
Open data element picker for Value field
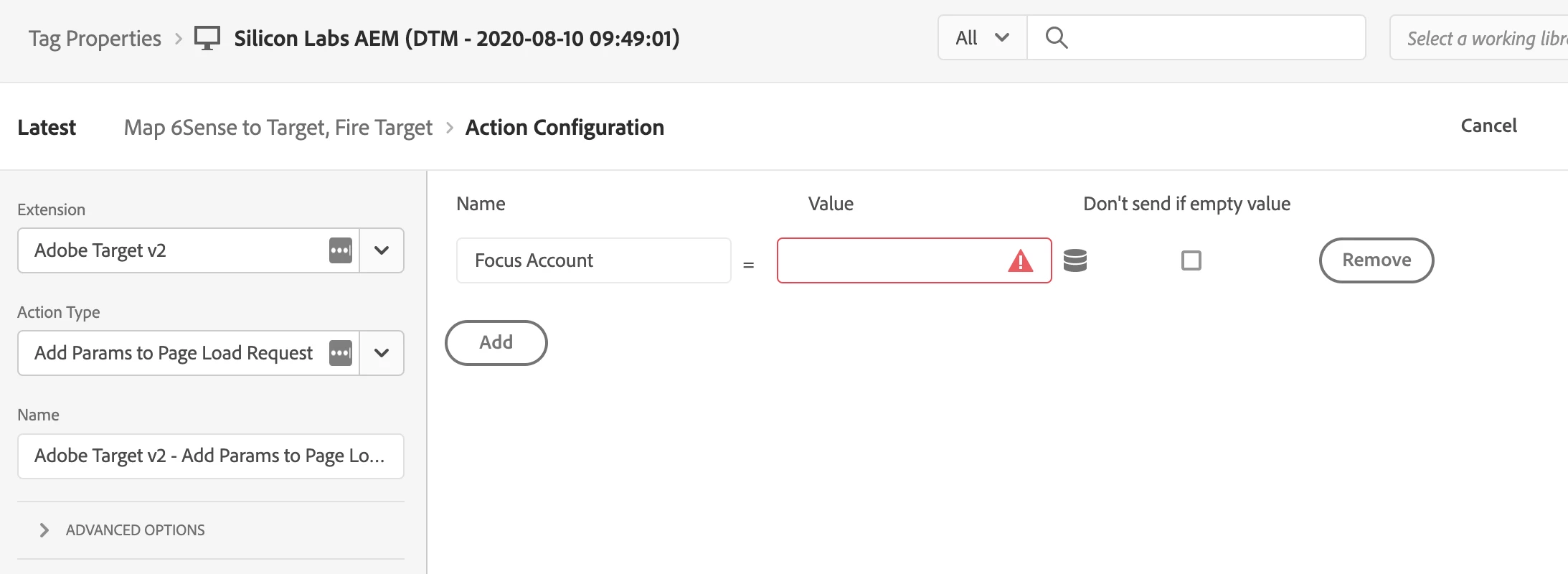point(1075,260)
